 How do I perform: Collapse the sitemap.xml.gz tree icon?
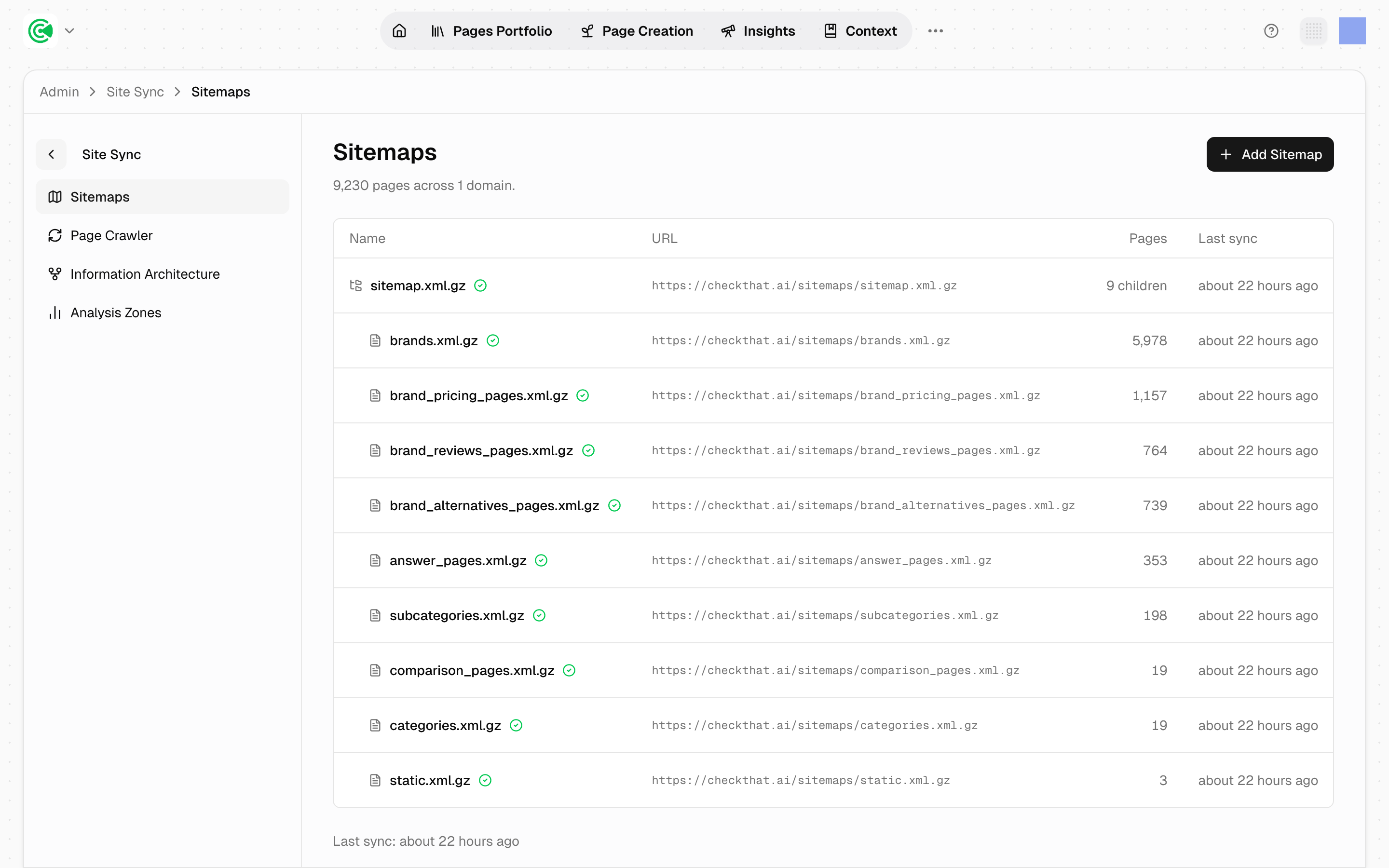[356, 285]
